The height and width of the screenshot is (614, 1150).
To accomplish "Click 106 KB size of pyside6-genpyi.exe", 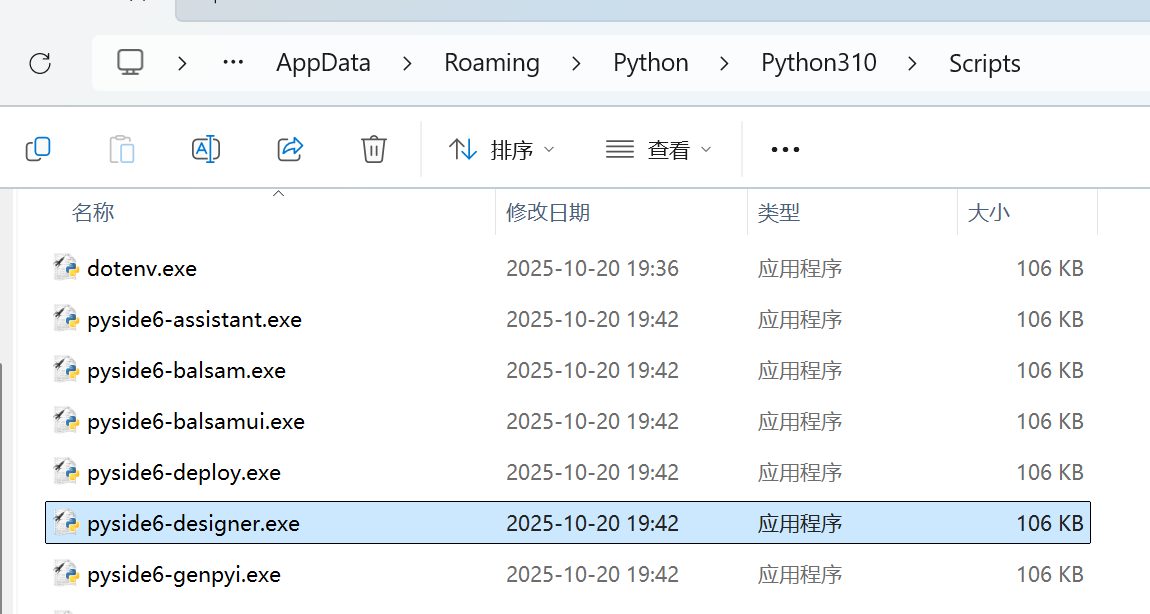I will click(x=1050, y=574).
